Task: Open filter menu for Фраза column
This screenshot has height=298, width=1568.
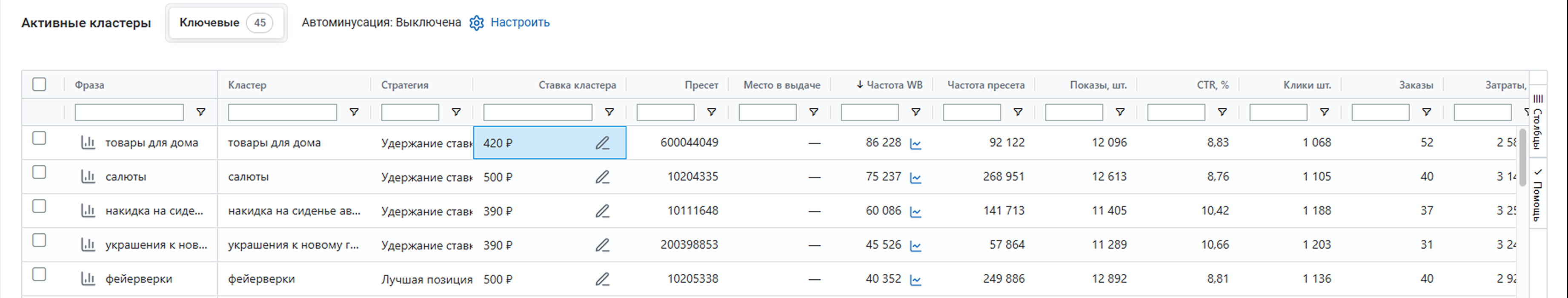Action: (x=200, y=112)
